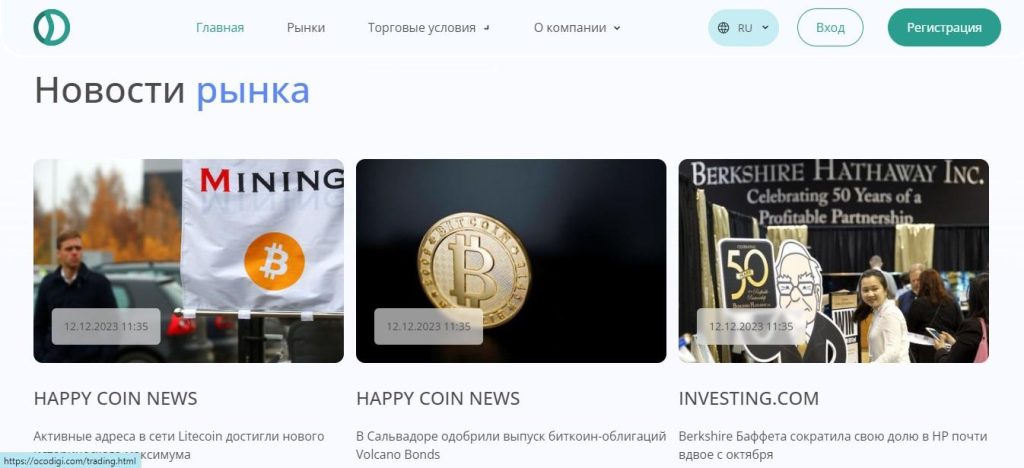Click the first HAPPY COIN NEWS source title
Image resolution: width=1024 pixels, height=468 pixels.
coord(115,398)
